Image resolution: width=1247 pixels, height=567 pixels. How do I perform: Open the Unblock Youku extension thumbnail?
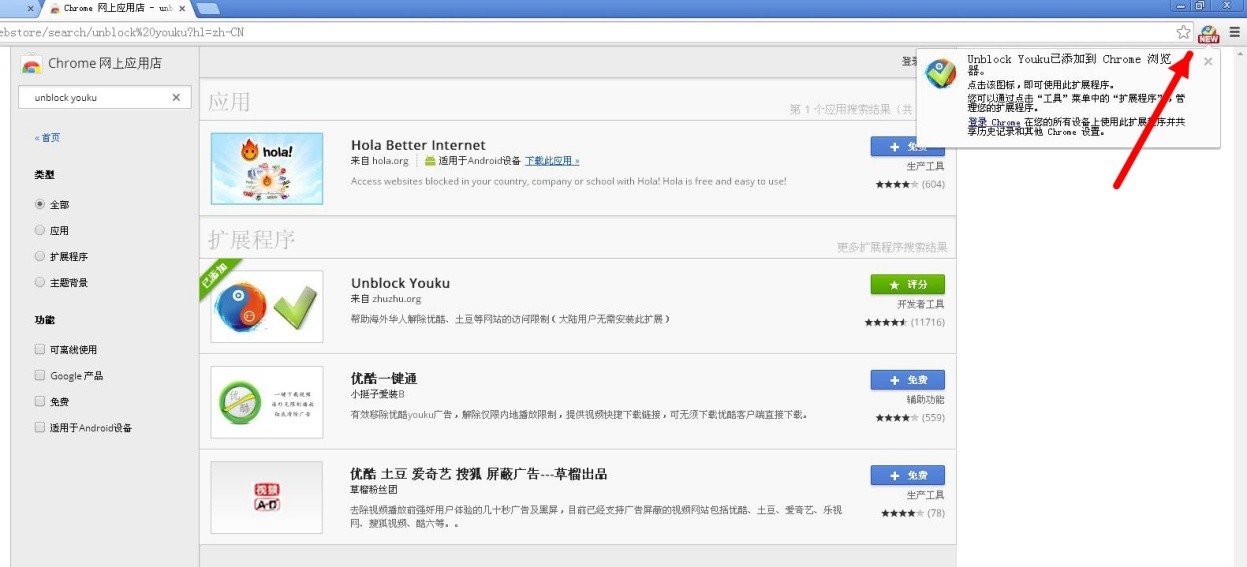pos(267,307)
